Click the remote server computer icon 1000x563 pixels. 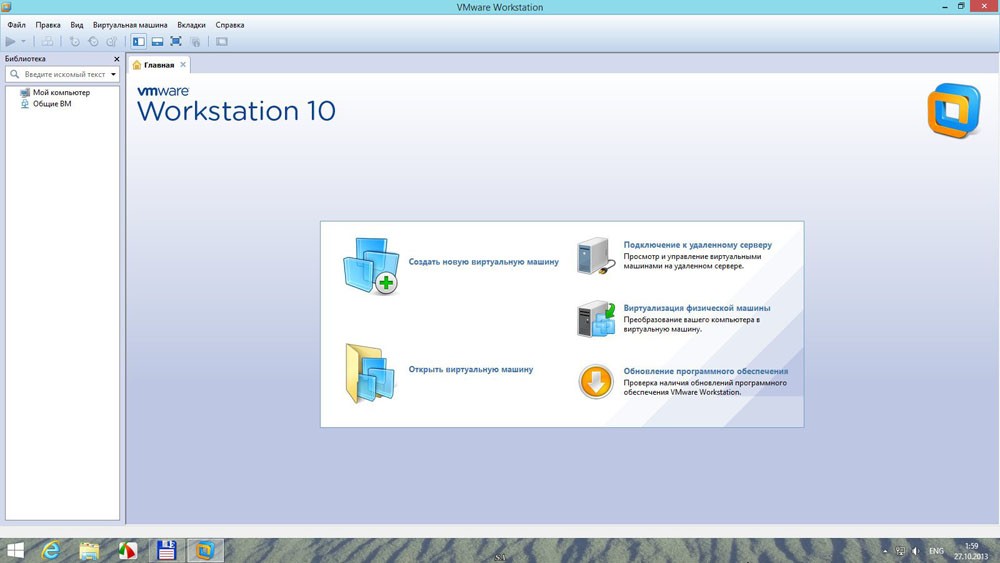tap(596, 256)
